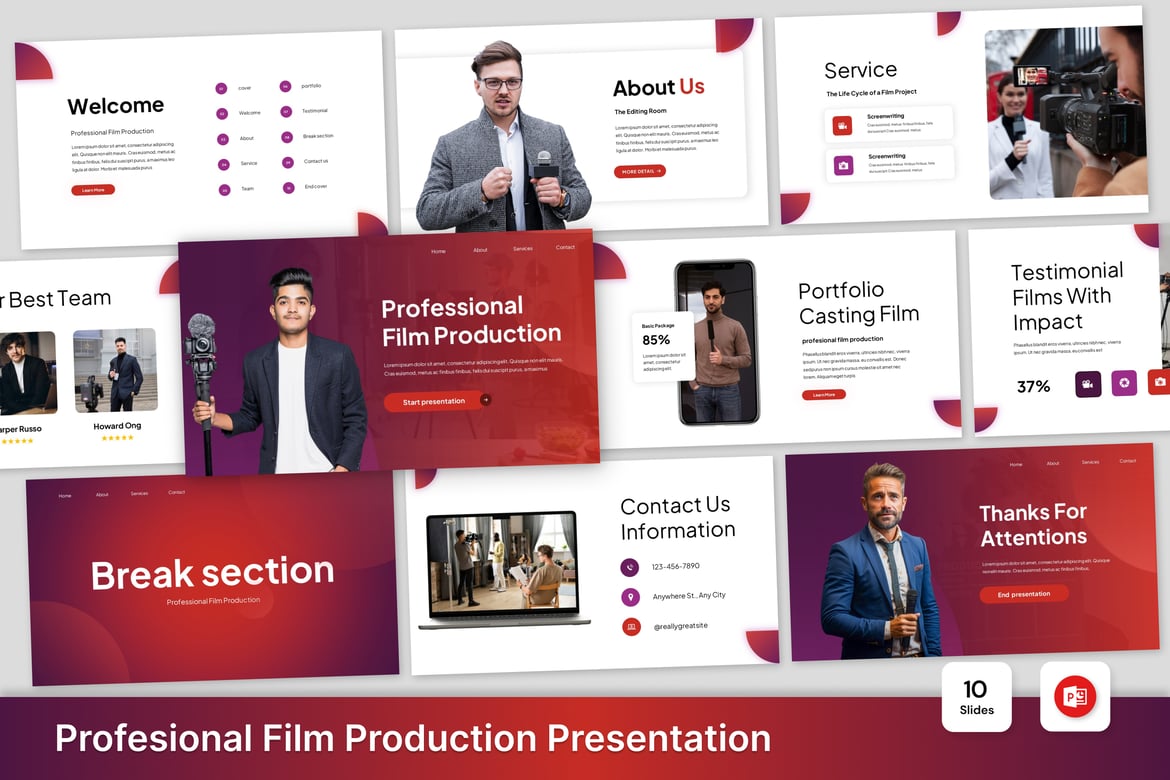Click the camera operator photo on Service slide
The image size is (1170, 780).
(x=1066, y=112)
